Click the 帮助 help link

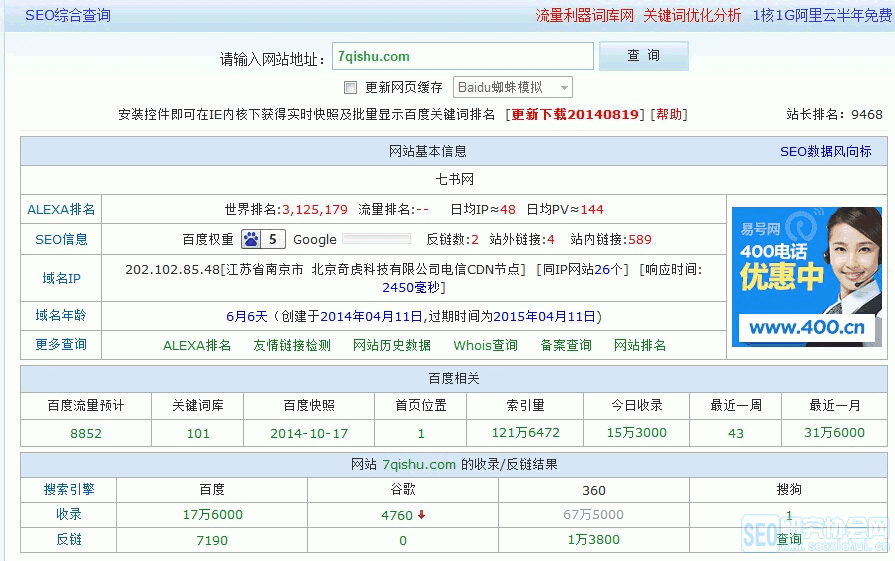669,114
